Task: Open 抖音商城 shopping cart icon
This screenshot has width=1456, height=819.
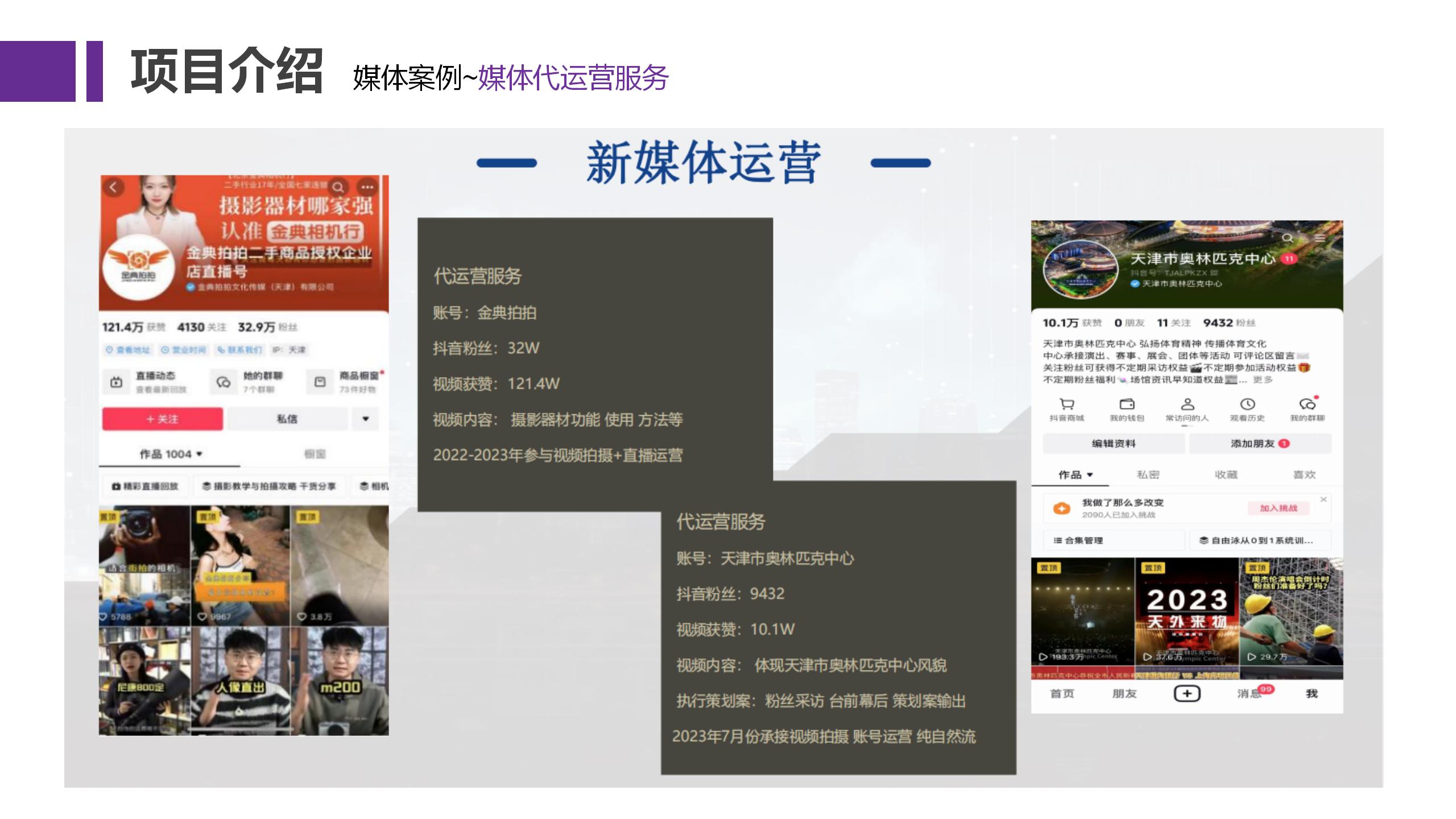Action: (x=1066, y=404)
